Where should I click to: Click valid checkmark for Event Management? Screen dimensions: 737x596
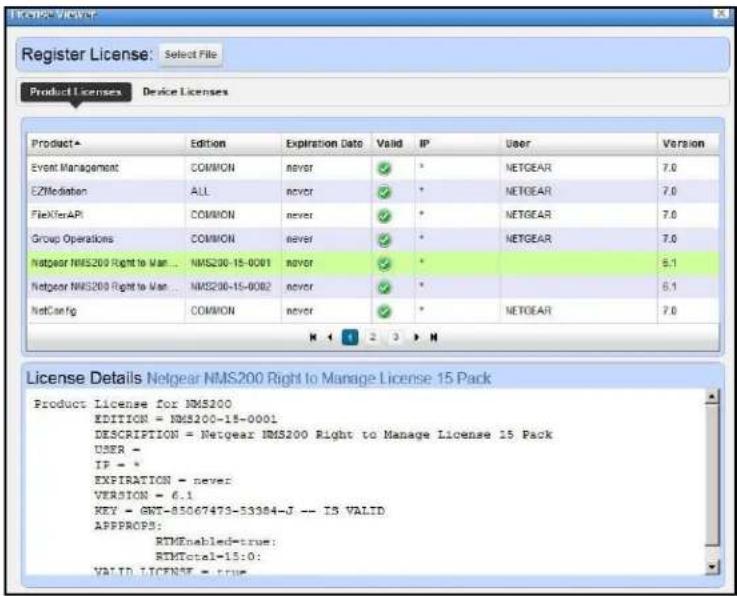(x=384, y=168)
